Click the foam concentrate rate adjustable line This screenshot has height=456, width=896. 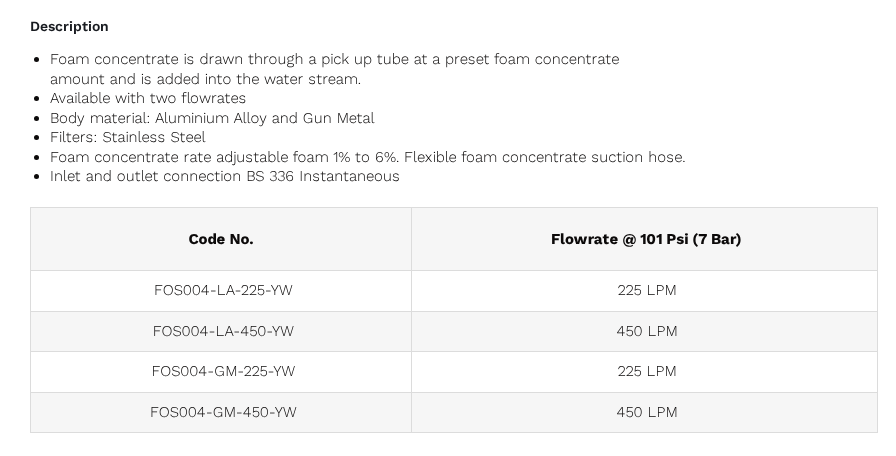367,157
